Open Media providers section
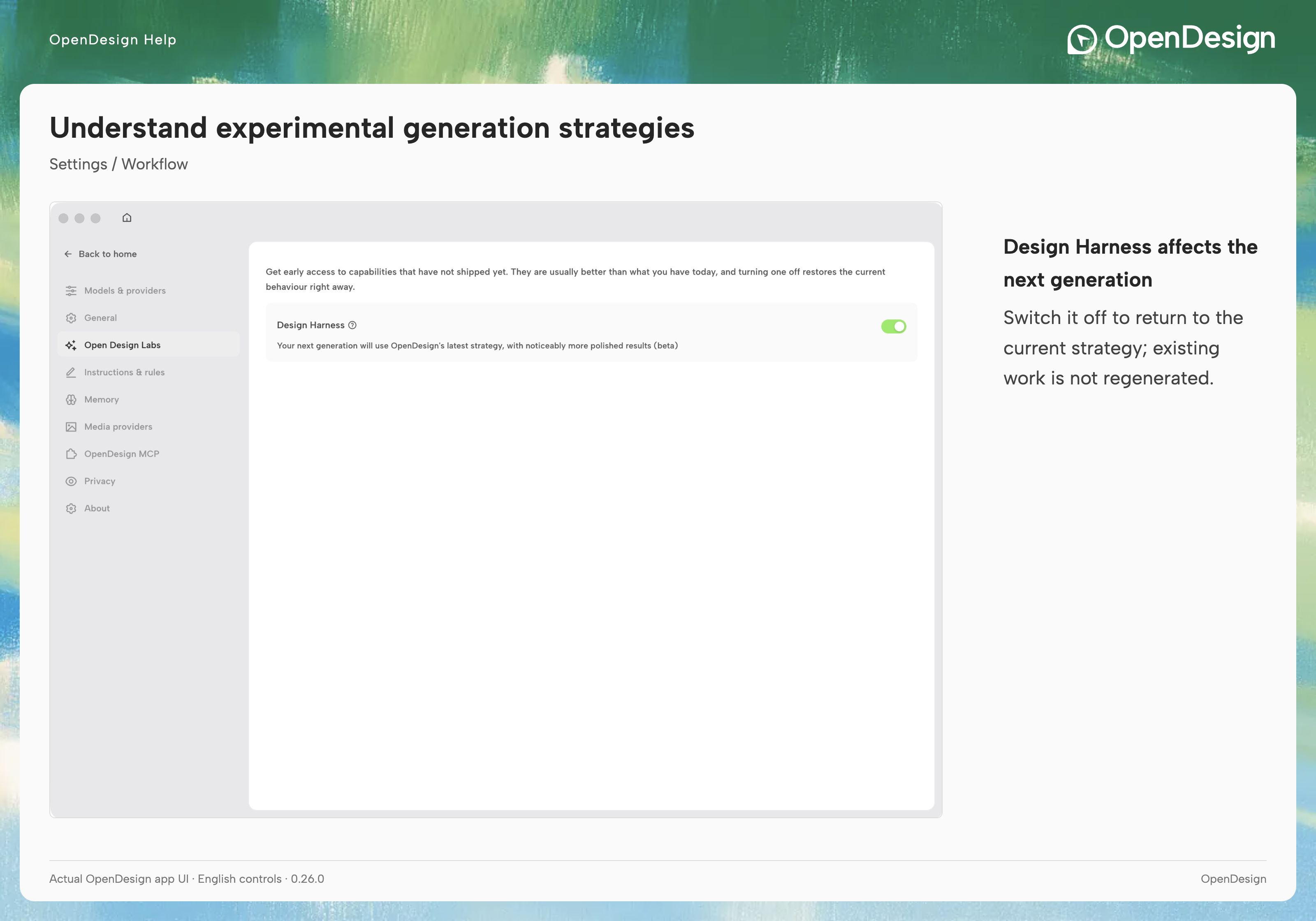 [148, 427]
